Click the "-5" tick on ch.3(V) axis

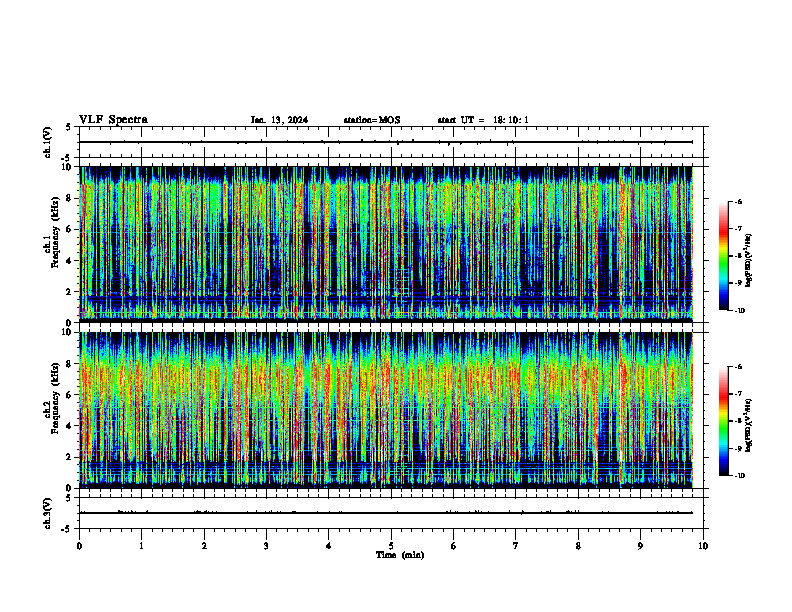tap(67, 529)
